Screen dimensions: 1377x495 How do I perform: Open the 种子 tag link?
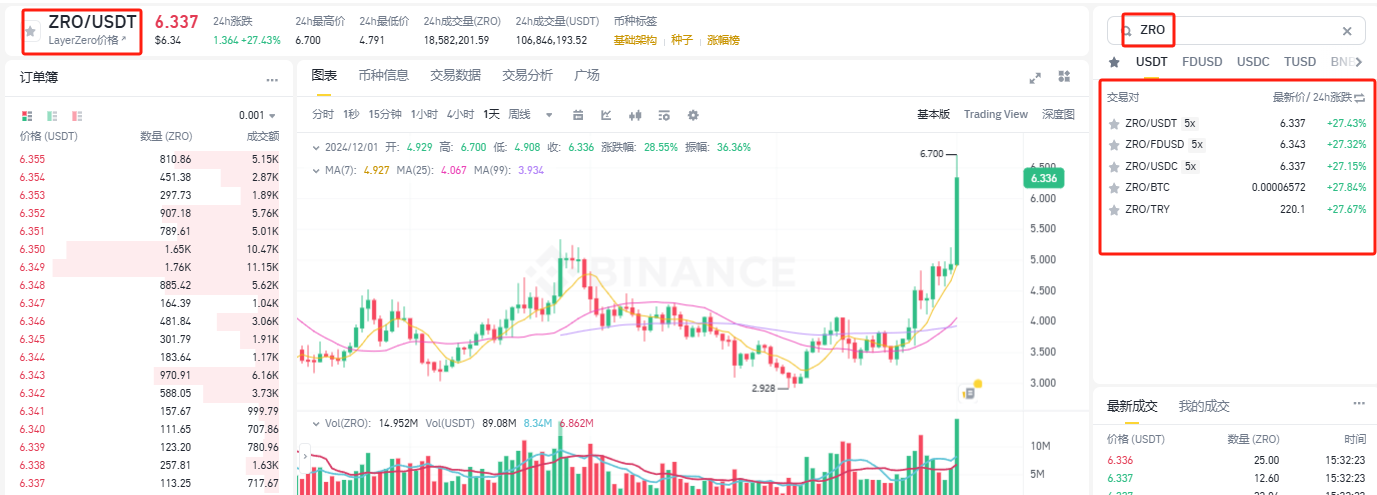(x=682, y=41)
